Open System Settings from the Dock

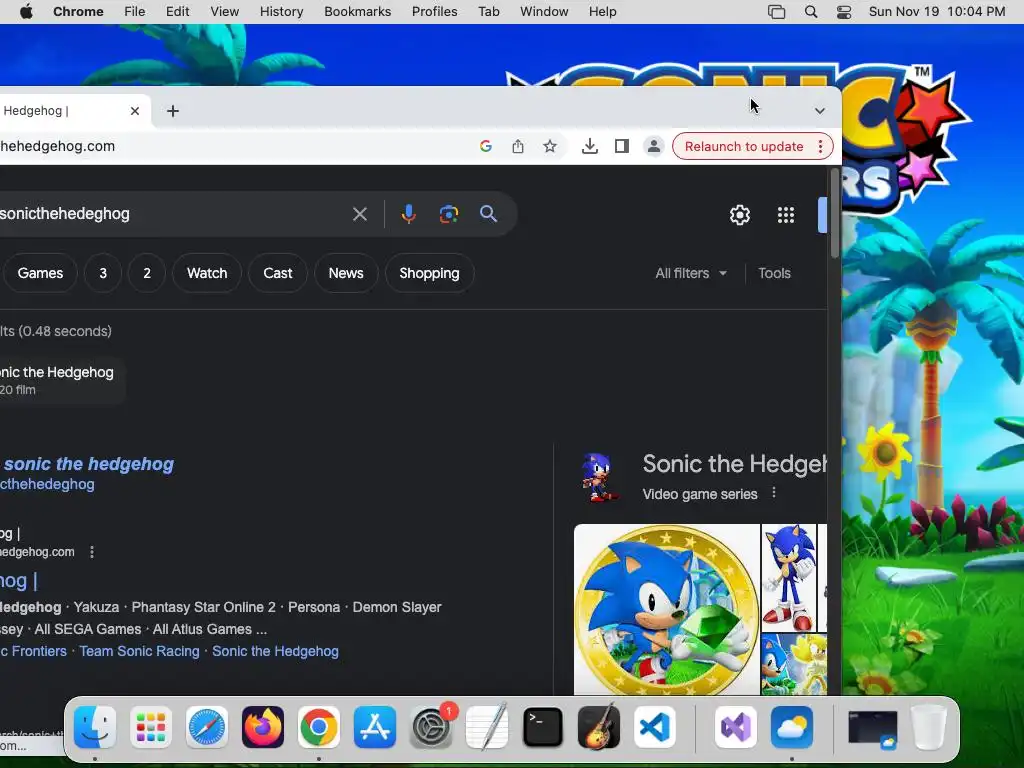pos(431,727)
